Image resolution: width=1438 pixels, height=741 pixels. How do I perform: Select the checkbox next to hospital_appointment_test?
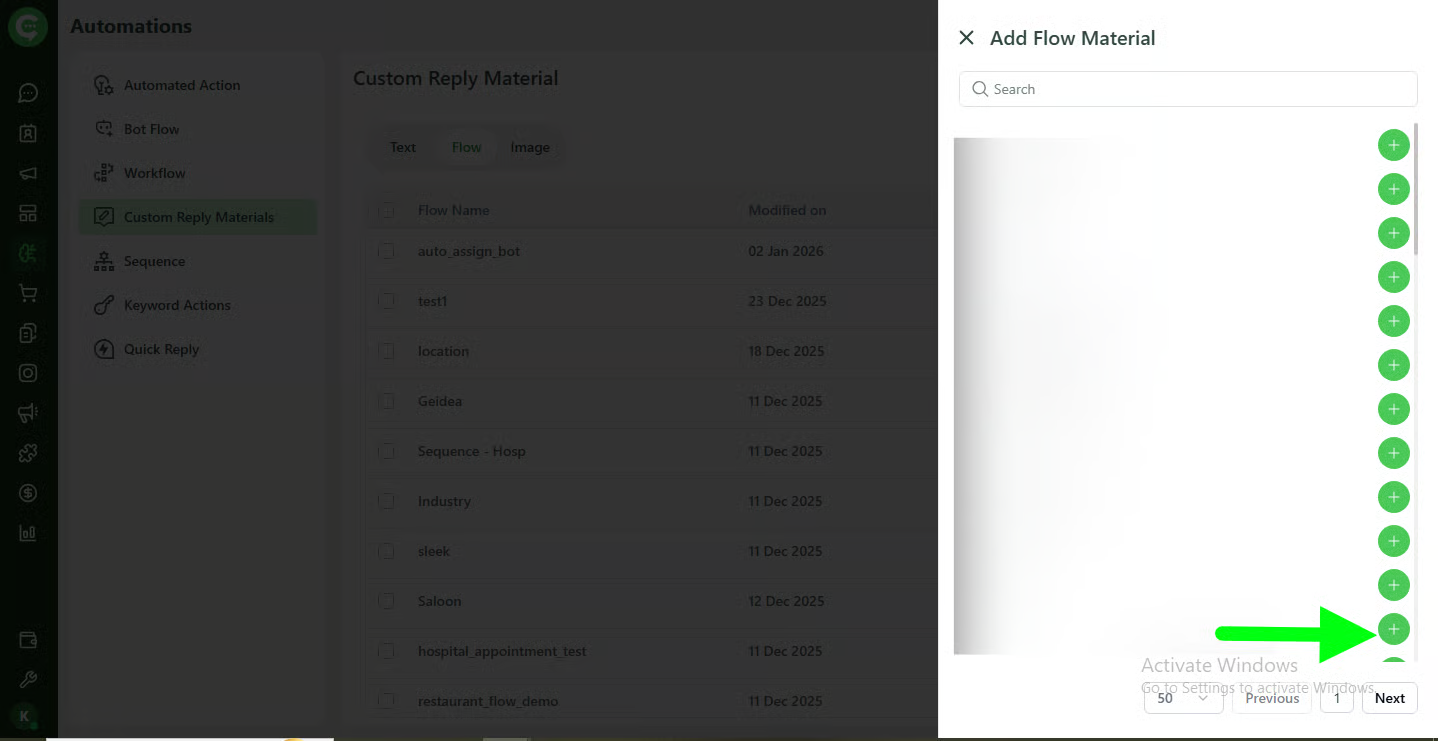coord(386,651)
